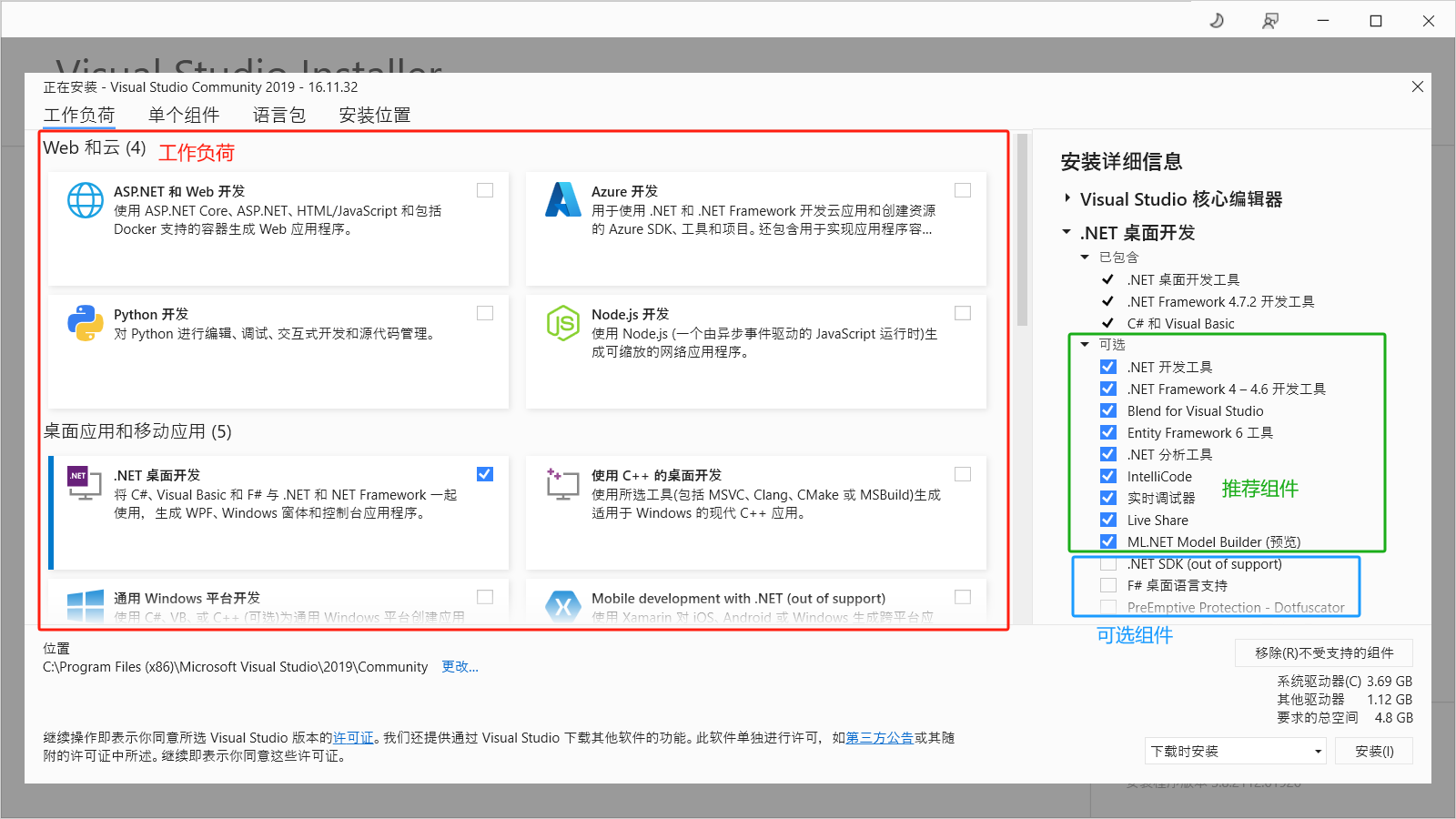Click the Azure development logo icon

click(x=563, y=200)
